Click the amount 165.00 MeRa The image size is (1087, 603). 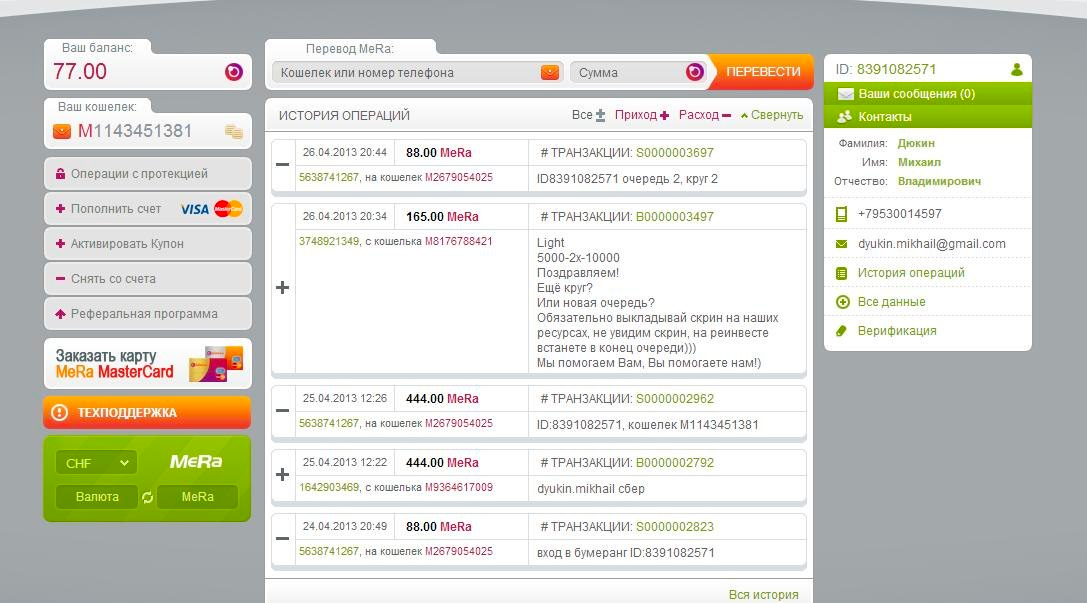(x=442, y=216)
